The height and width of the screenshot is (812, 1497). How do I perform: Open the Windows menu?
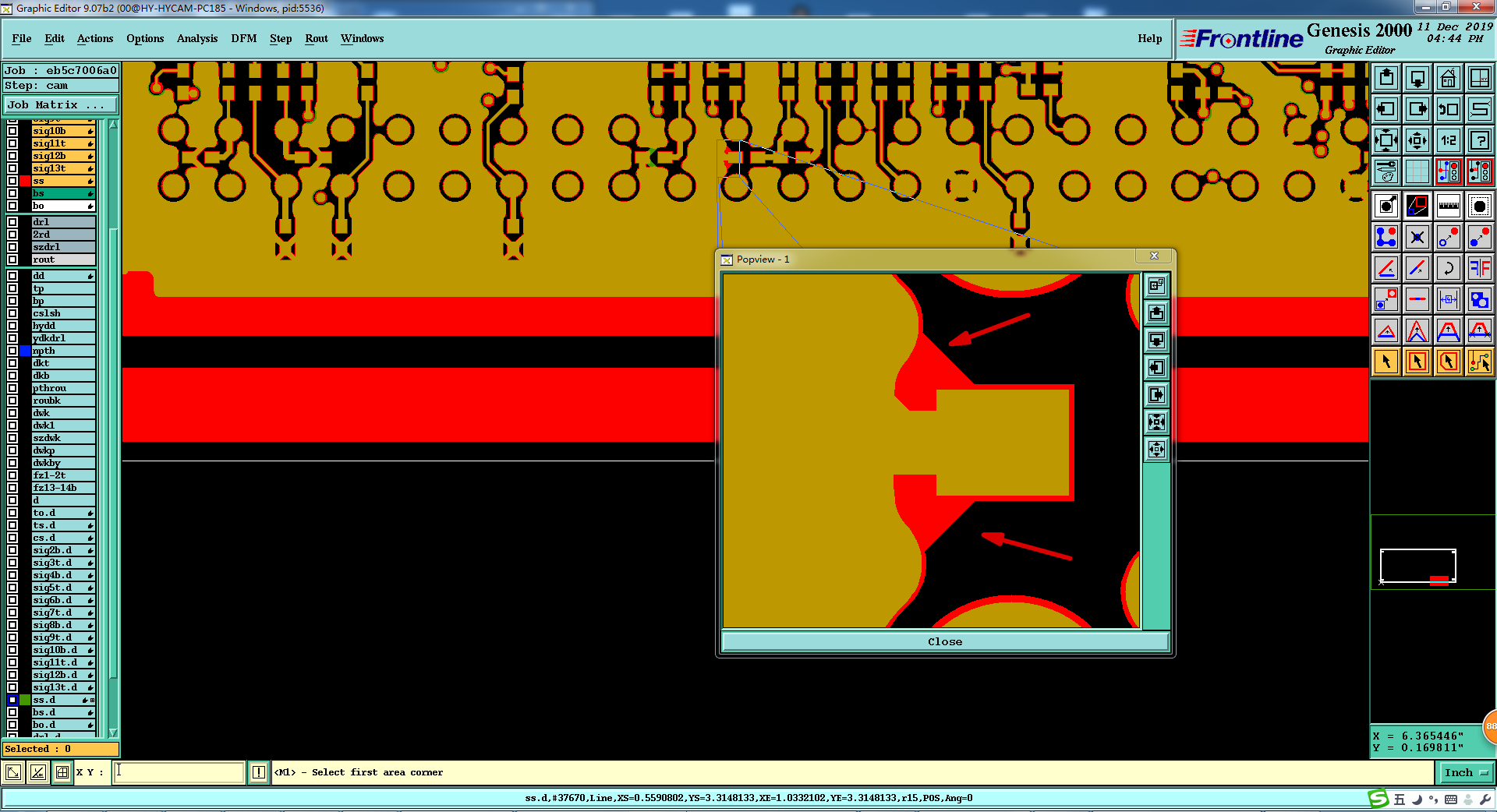coord(362,38)
